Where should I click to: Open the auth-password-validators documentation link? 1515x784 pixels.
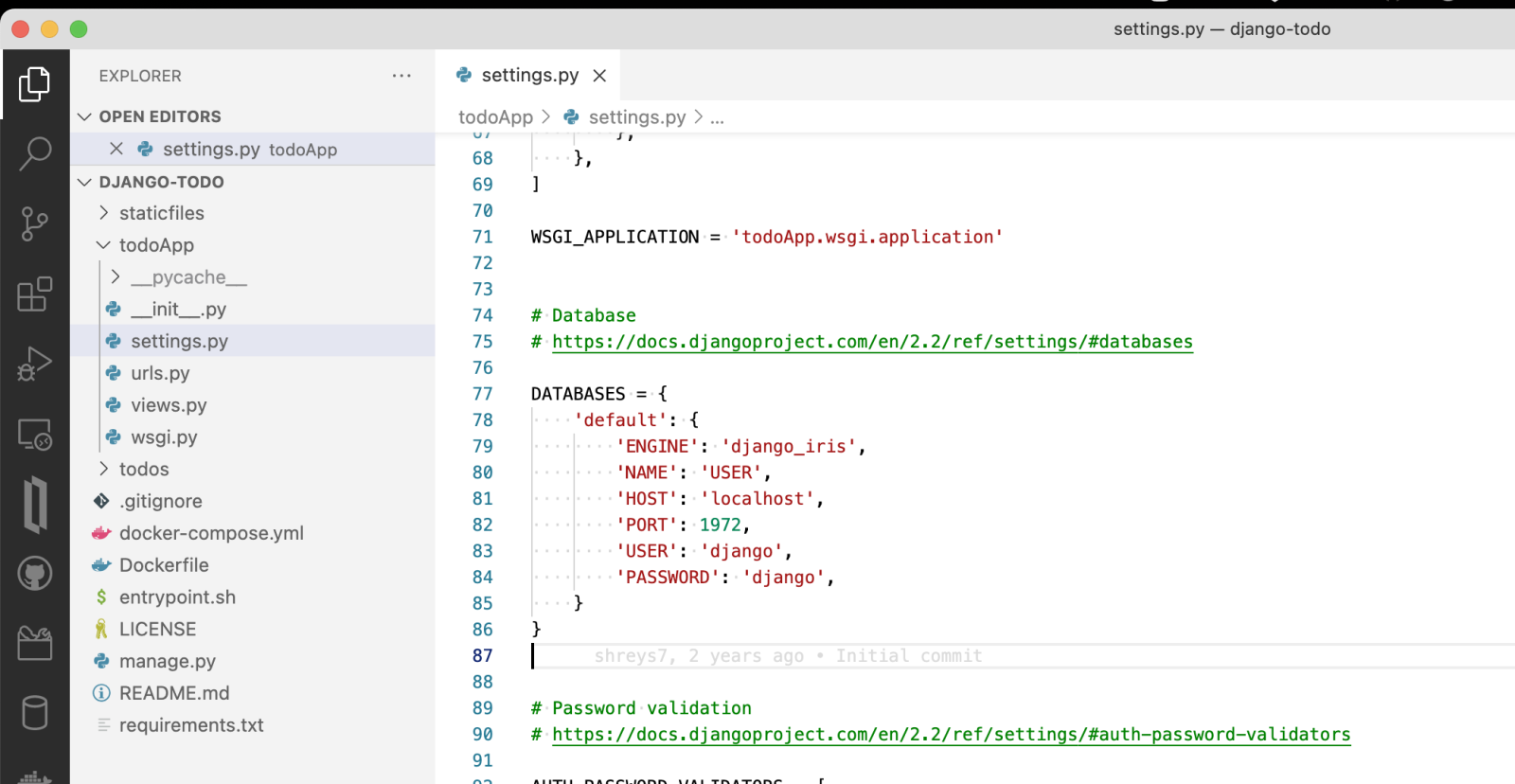pos(951,735)
